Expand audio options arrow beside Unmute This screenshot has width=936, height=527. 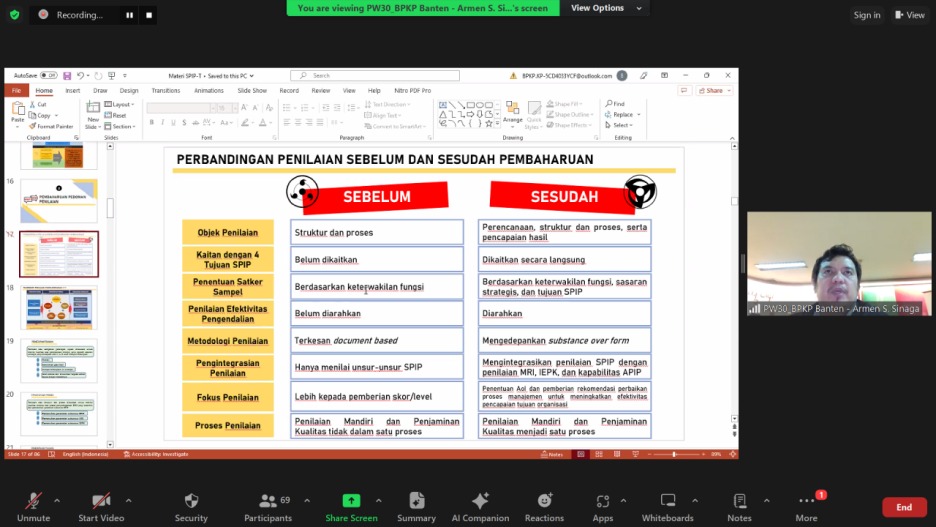[x=57, y=500]
